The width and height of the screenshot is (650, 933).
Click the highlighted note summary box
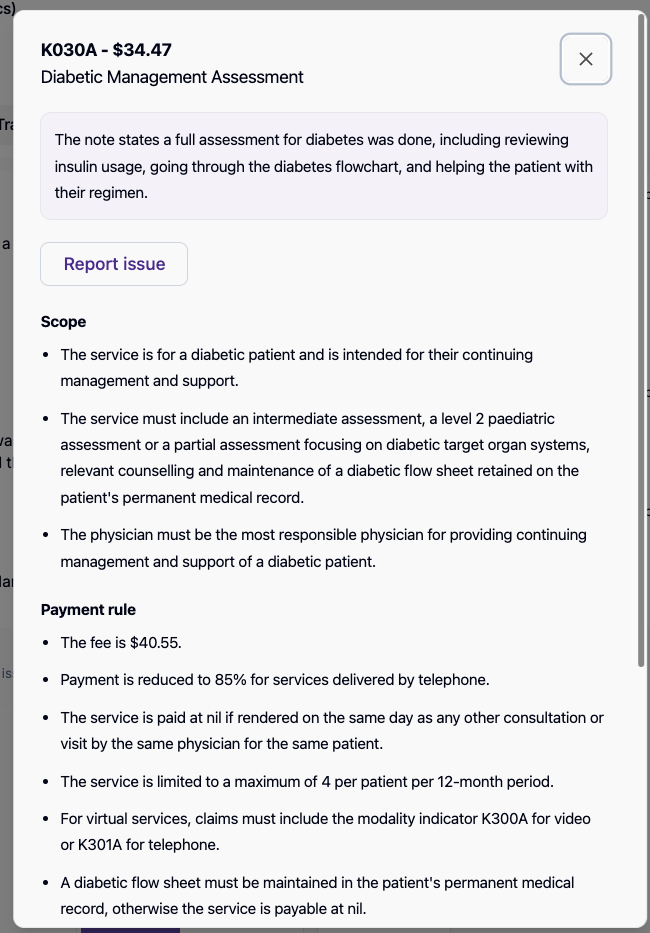click(323, 166)
